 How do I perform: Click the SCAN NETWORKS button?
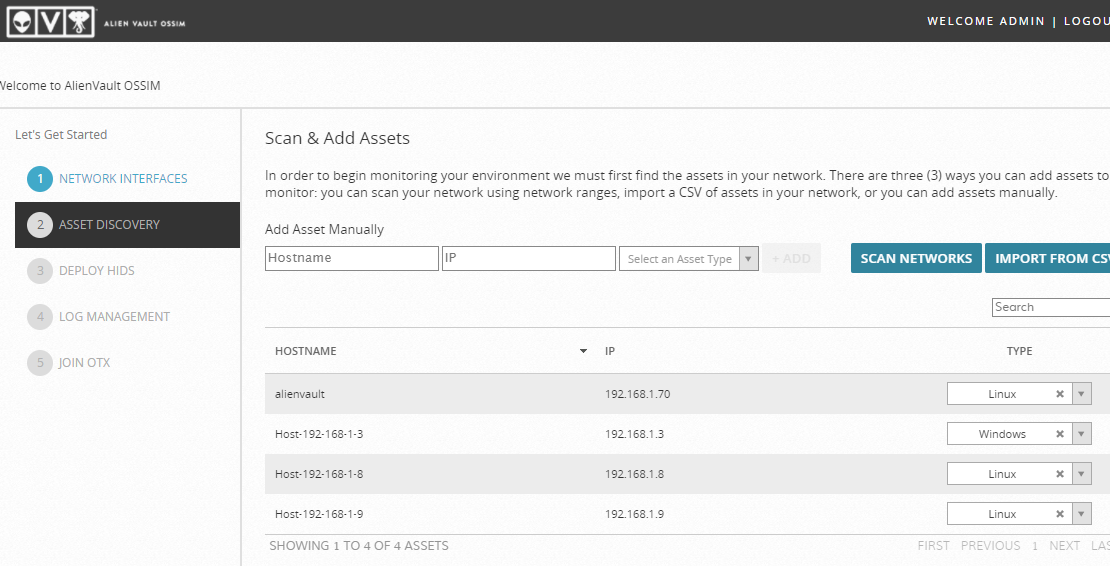point(916,258)
